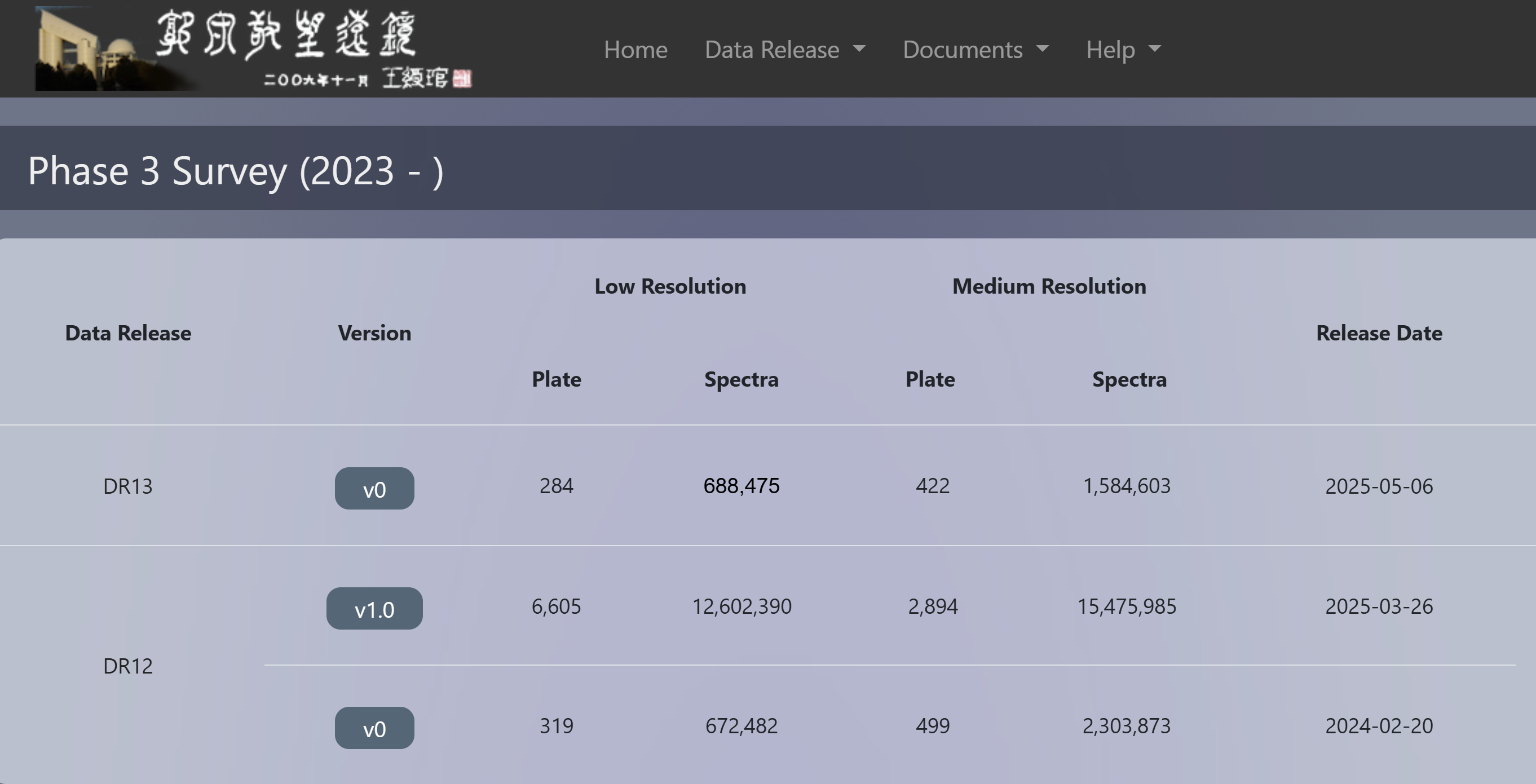
Task: Expand the Data Release dropdown menu
Action: [x=785, y=50]
